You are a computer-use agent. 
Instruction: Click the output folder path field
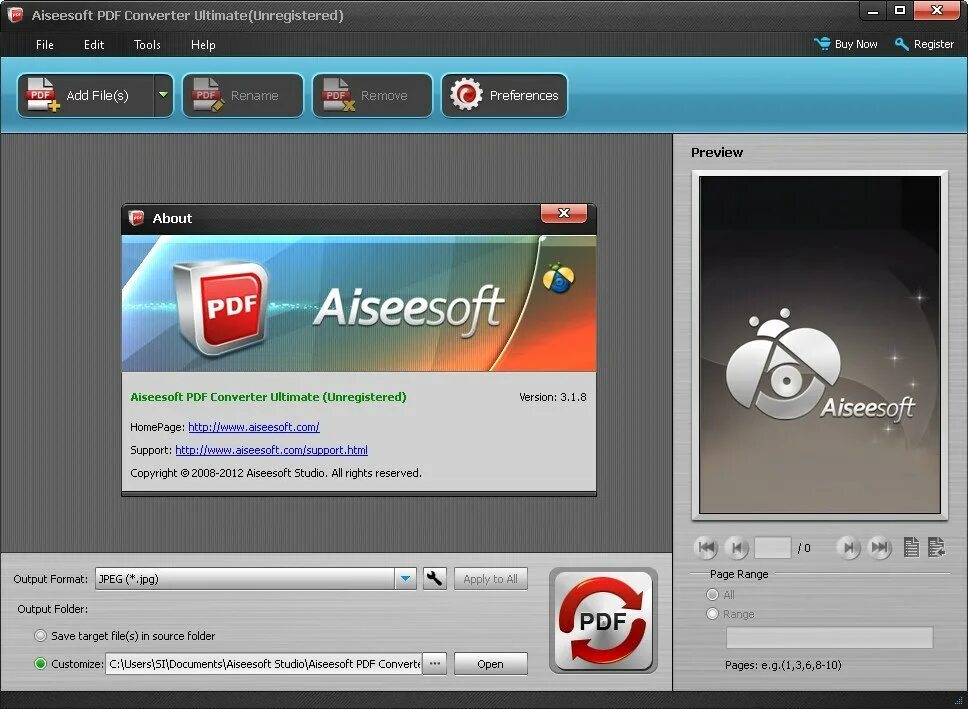coord(264,664)
